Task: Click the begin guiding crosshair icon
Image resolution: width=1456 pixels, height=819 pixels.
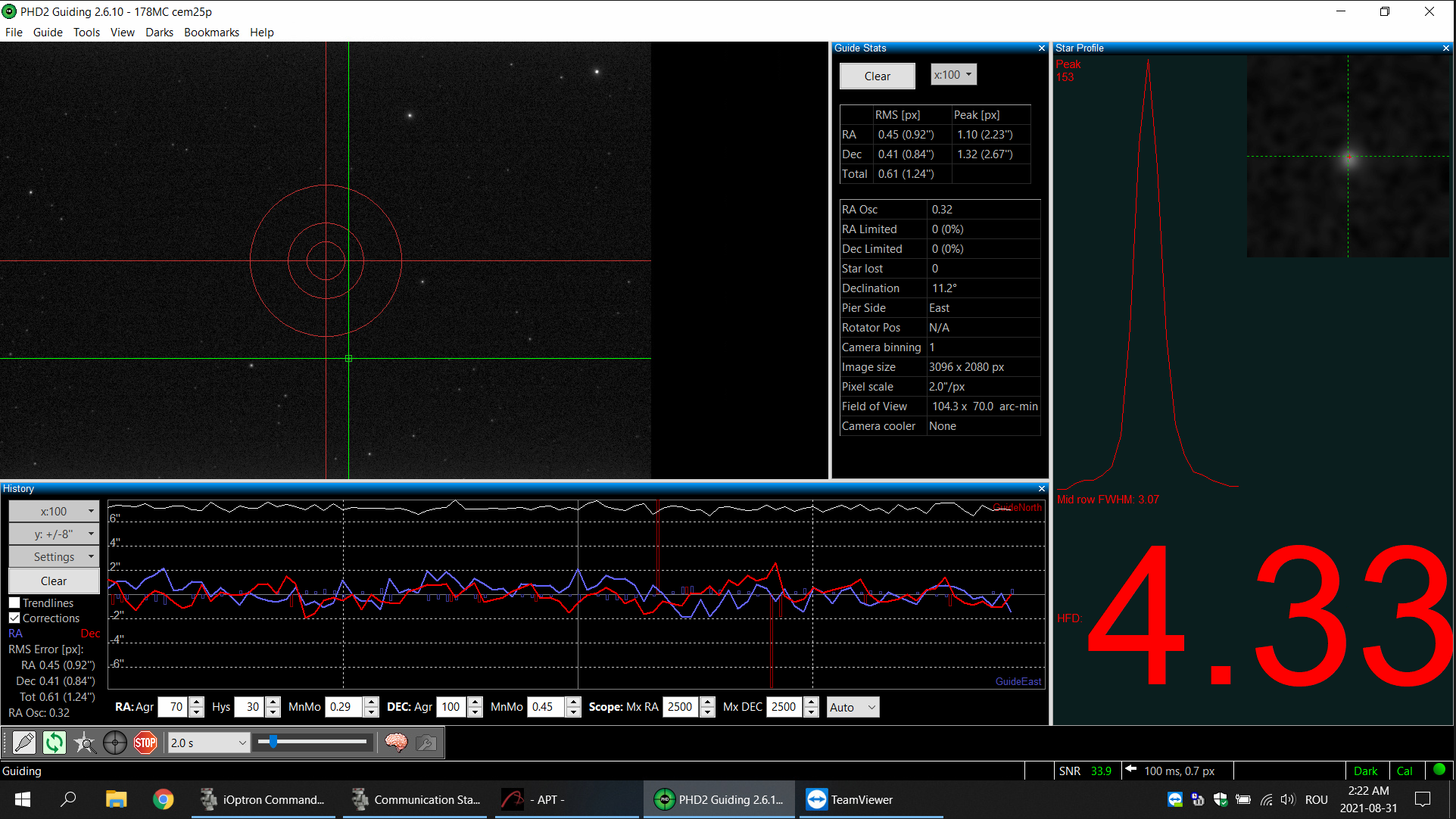Action: [115, 743]
